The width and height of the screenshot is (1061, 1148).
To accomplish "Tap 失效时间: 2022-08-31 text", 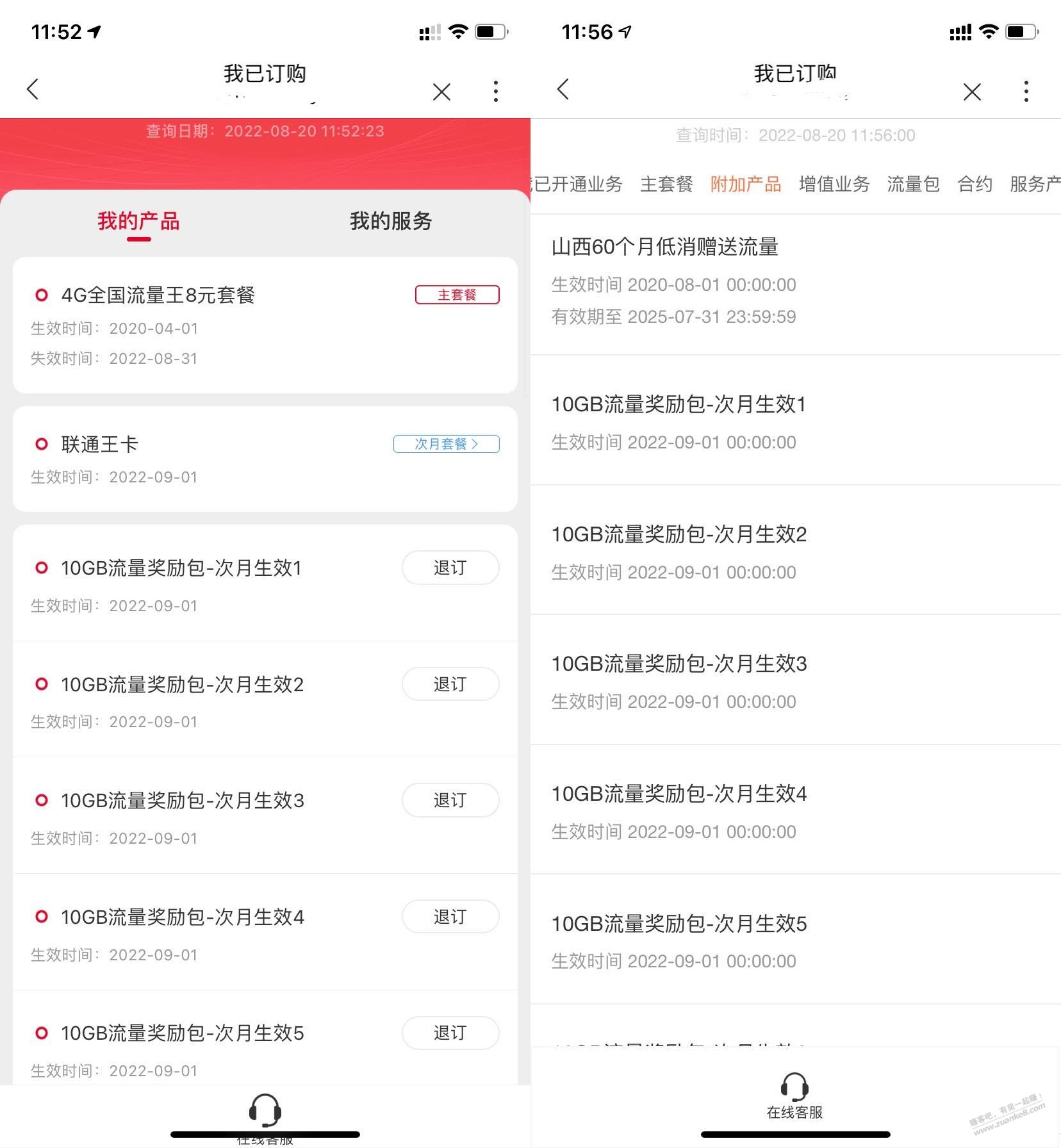I will (x=114, y=359).
